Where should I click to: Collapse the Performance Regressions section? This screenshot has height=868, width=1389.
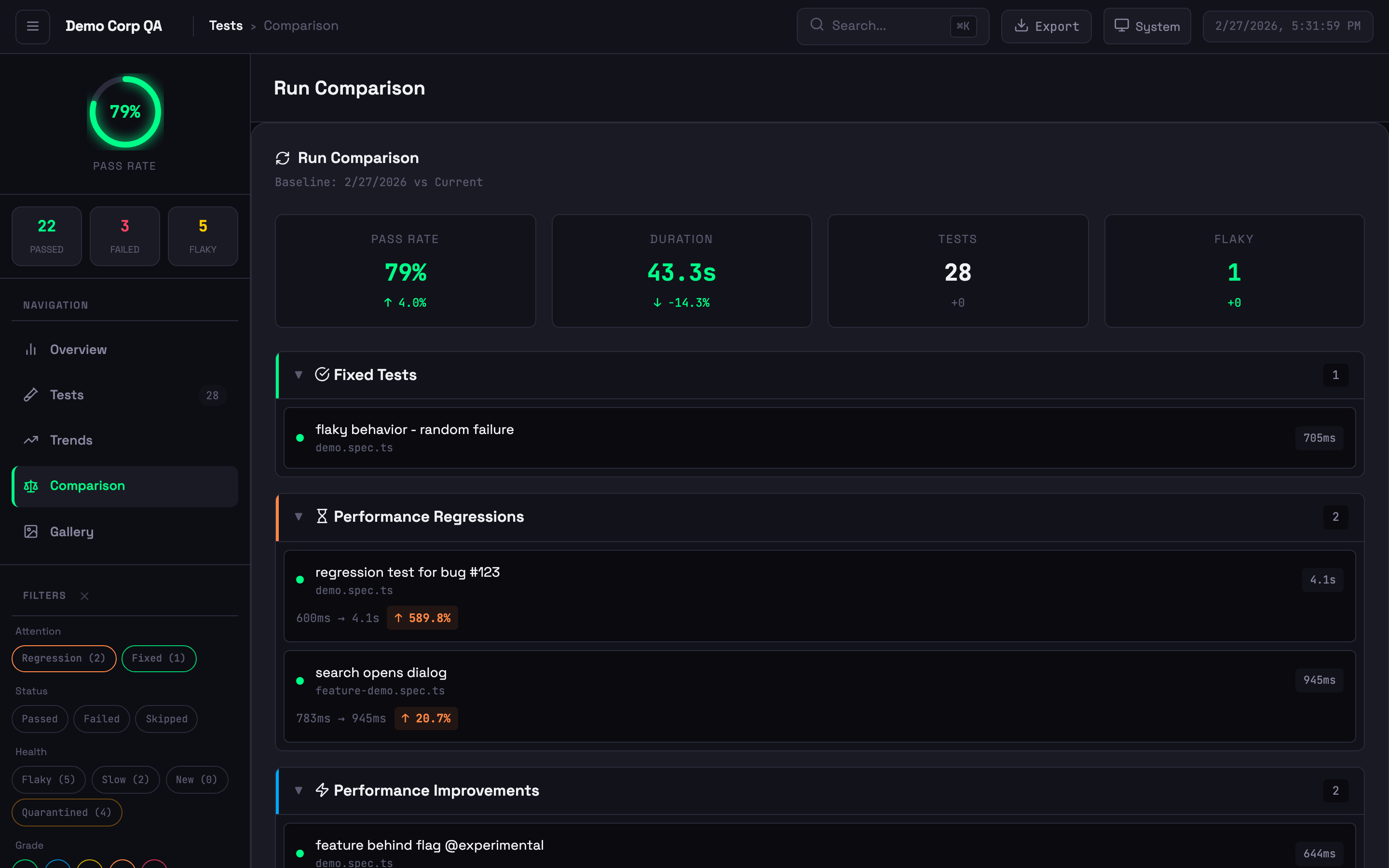tap(299, 516)
